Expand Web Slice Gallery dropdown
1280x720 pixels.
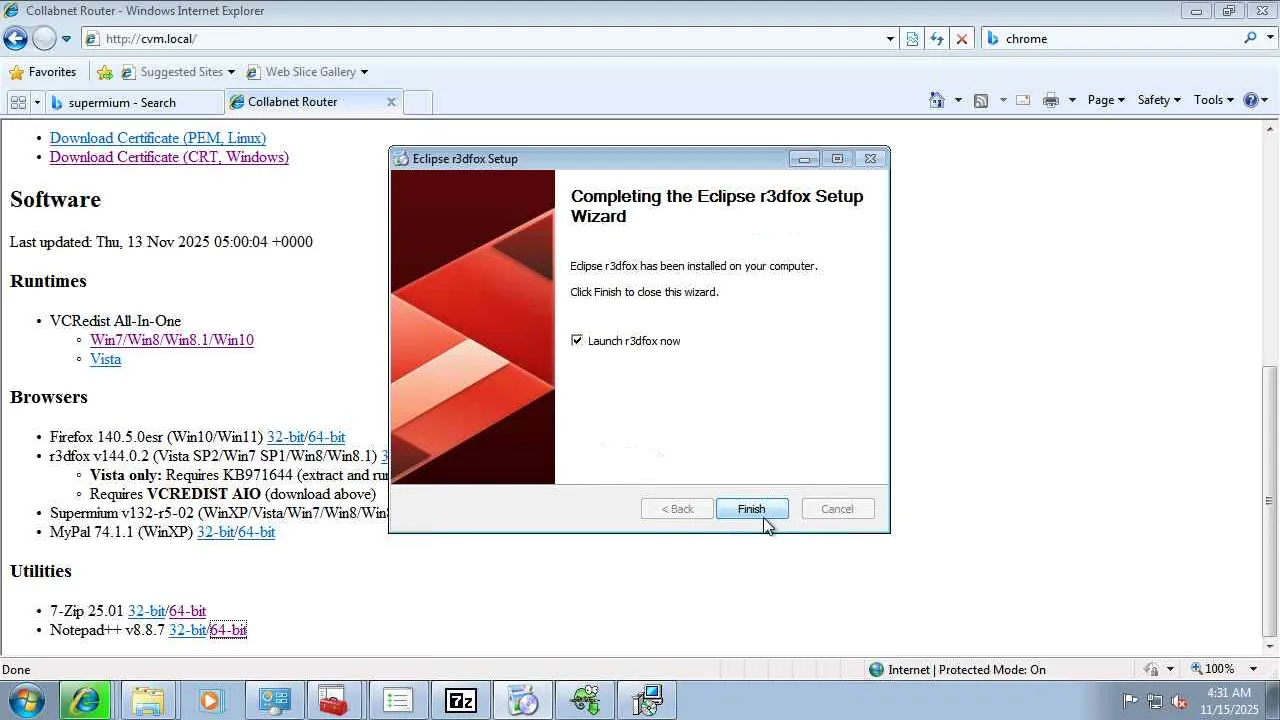pyautogui.click(x=364, y=72)
